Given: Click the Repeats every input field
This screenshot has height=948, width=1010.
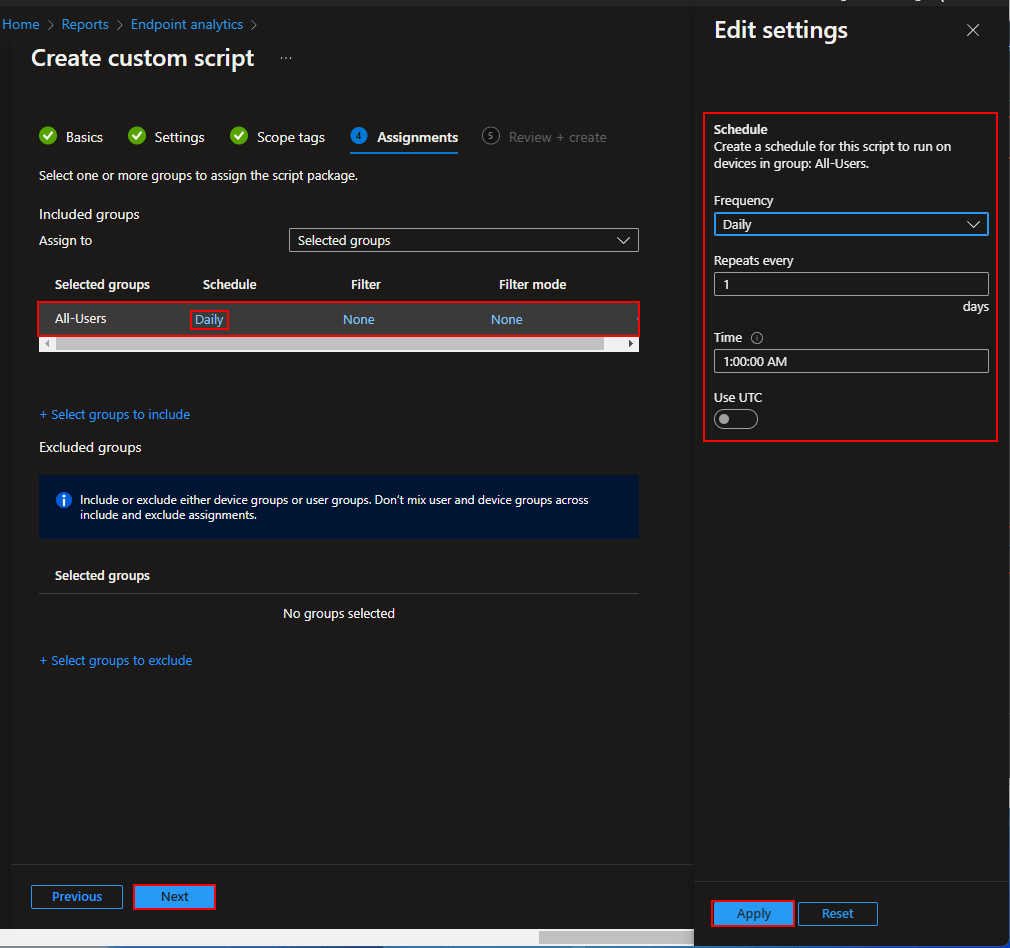Looking at the screenshot, I should [x=850, y=284].
